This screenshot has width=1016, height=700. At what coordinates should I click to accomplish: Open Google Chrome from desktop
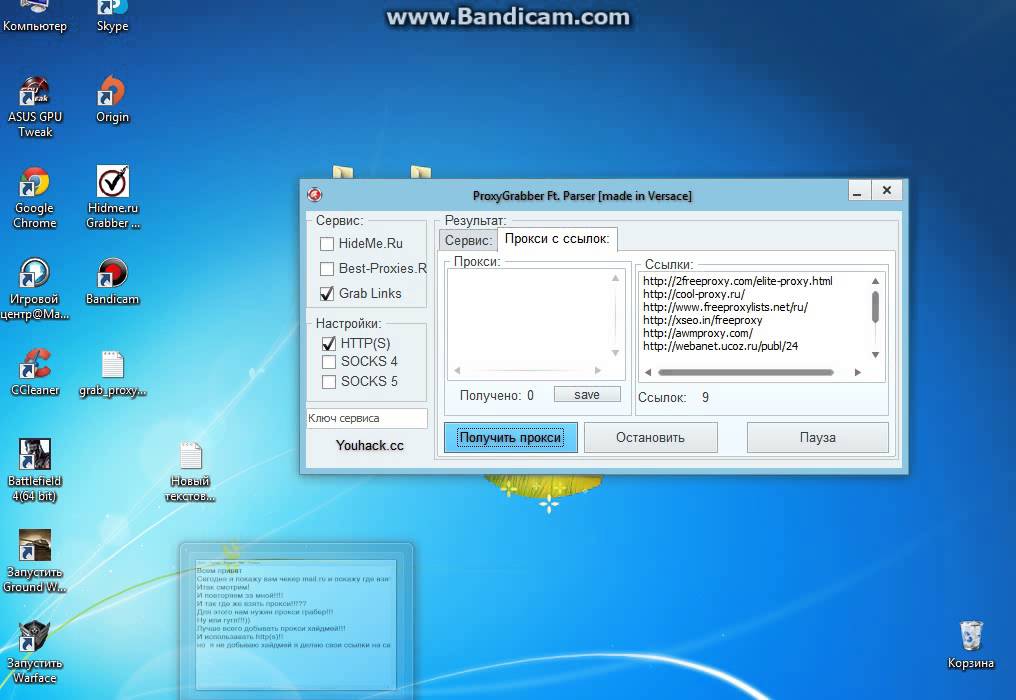[35, 198]
